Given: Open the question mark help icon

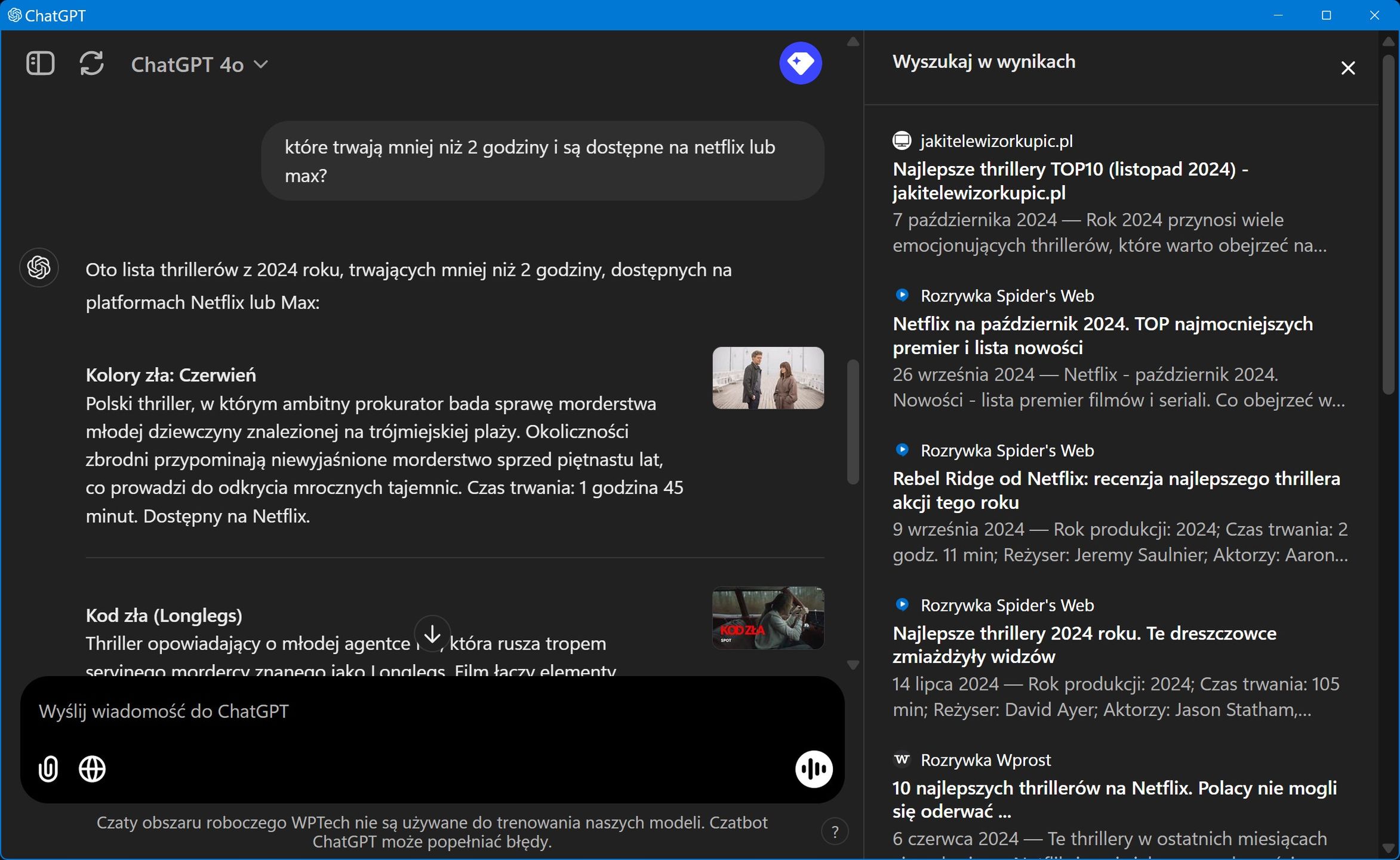Looking at the screenshot, I should point(835,831).
